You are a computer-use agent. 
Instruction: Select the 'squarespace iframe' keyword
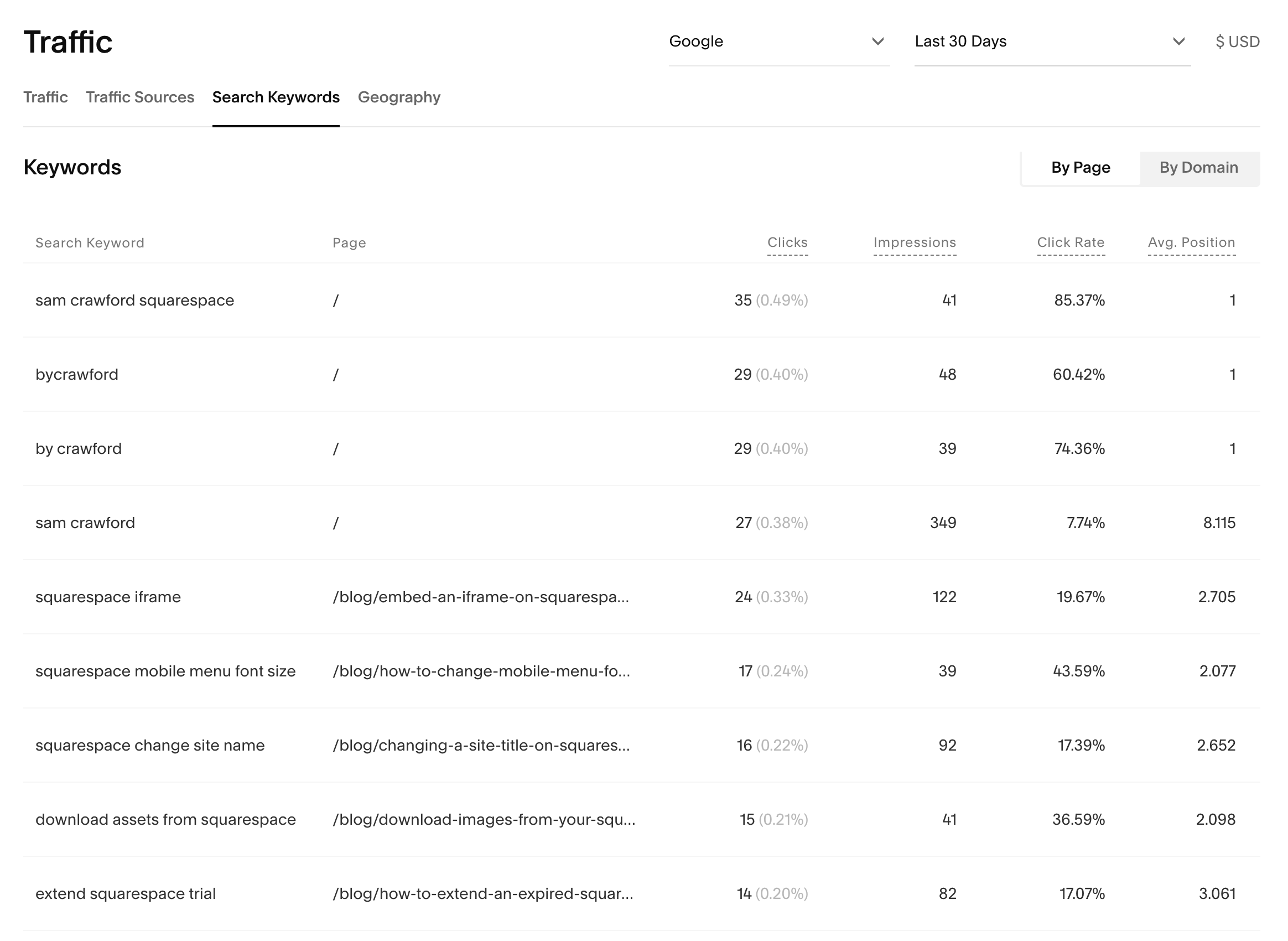108,597
